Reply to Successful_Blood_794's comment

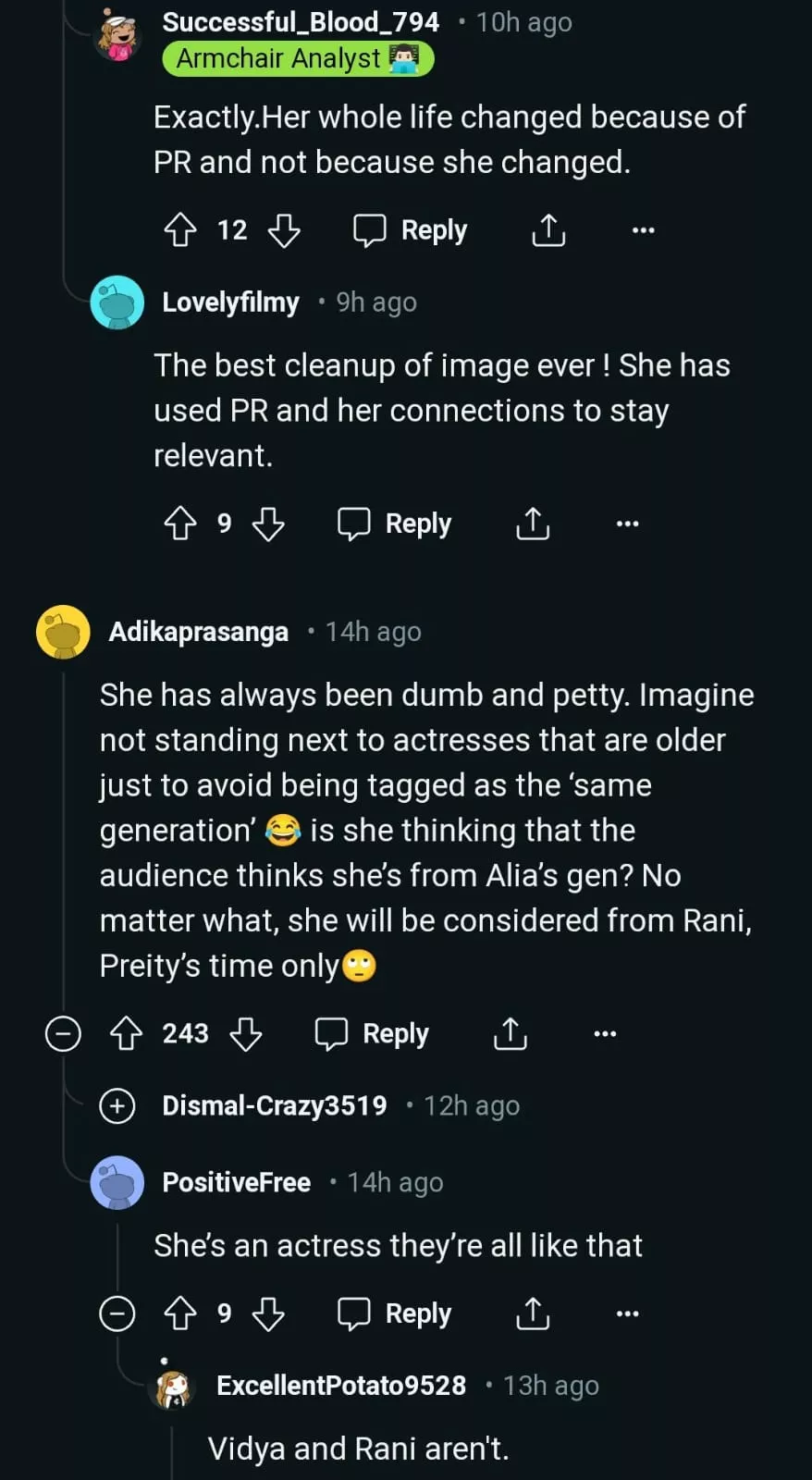[x=411, y=230]
